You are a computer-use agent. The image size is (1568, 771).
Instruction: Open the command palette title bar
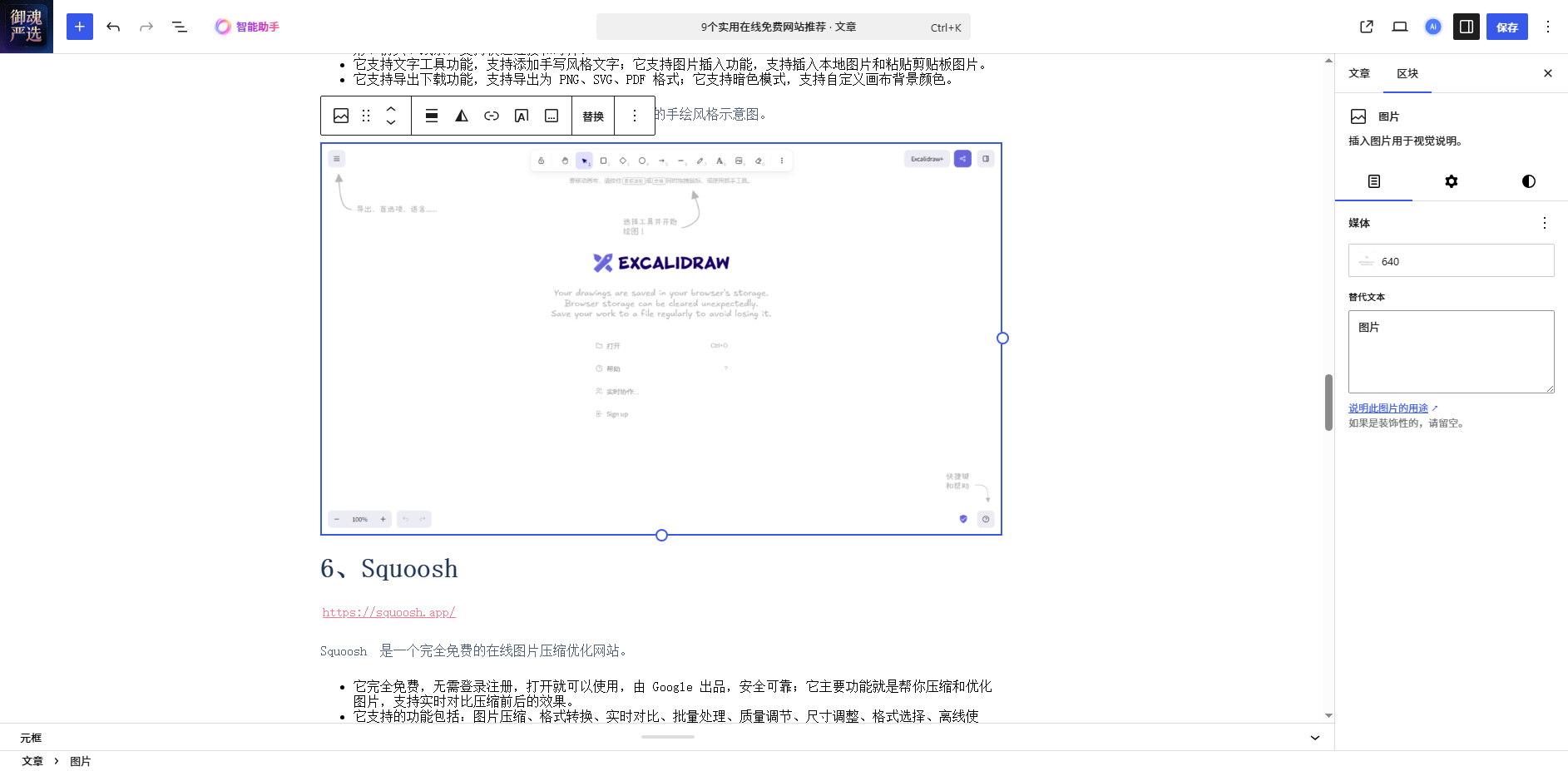783,27
